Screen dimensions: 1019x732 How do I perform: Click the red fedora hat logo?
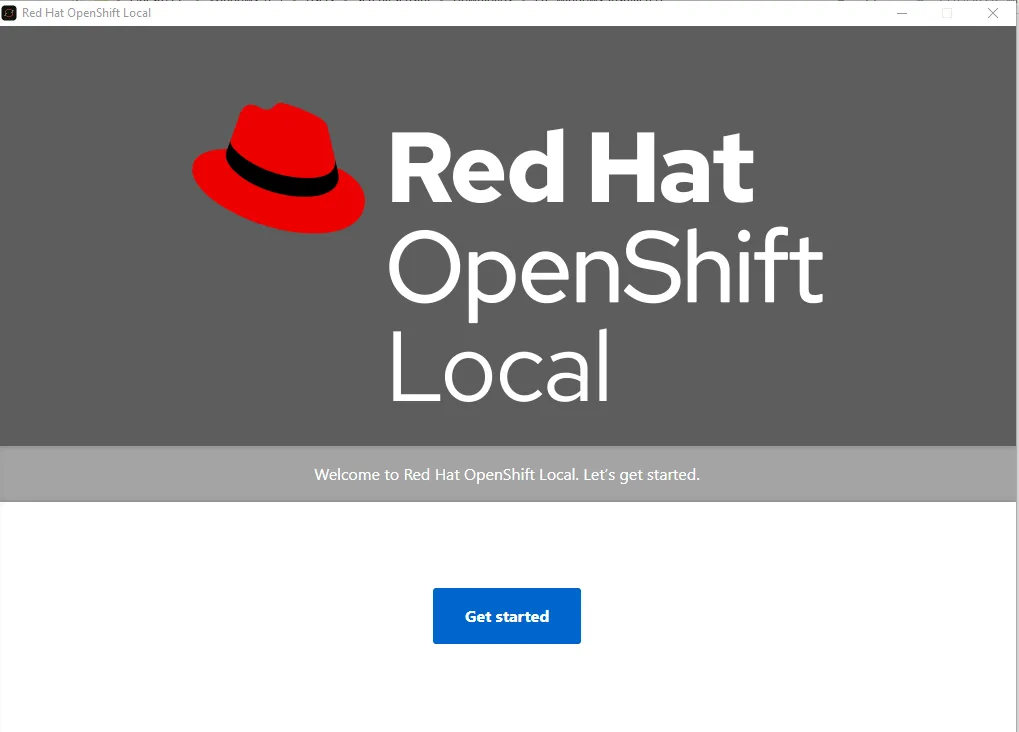[279, 168]
